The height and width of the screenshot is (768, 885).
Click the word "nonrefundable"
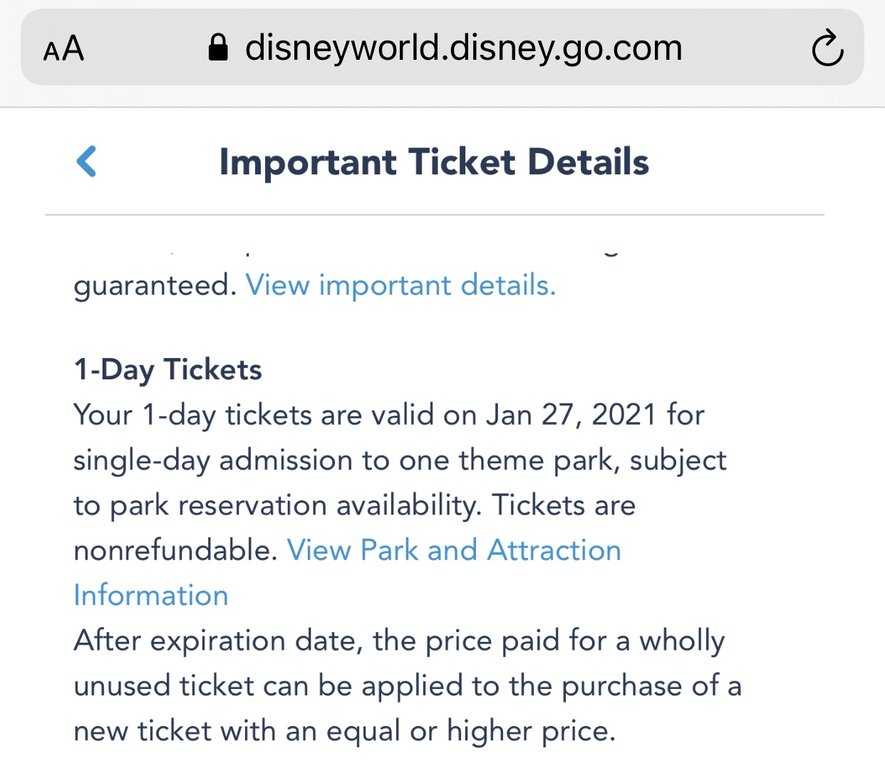[x=174, y=550]
